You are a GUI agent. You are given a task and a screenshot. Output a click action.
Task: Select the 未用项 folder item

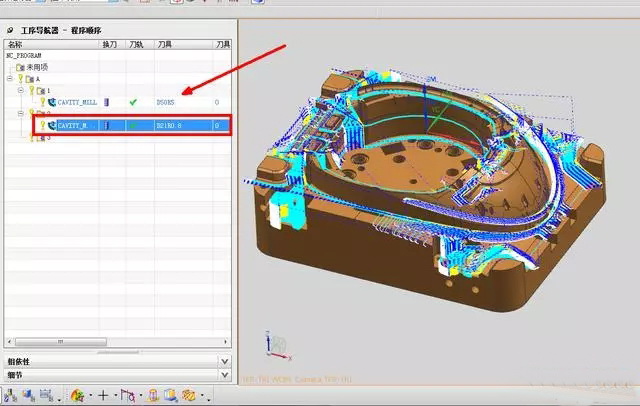[x=38, y=67]
